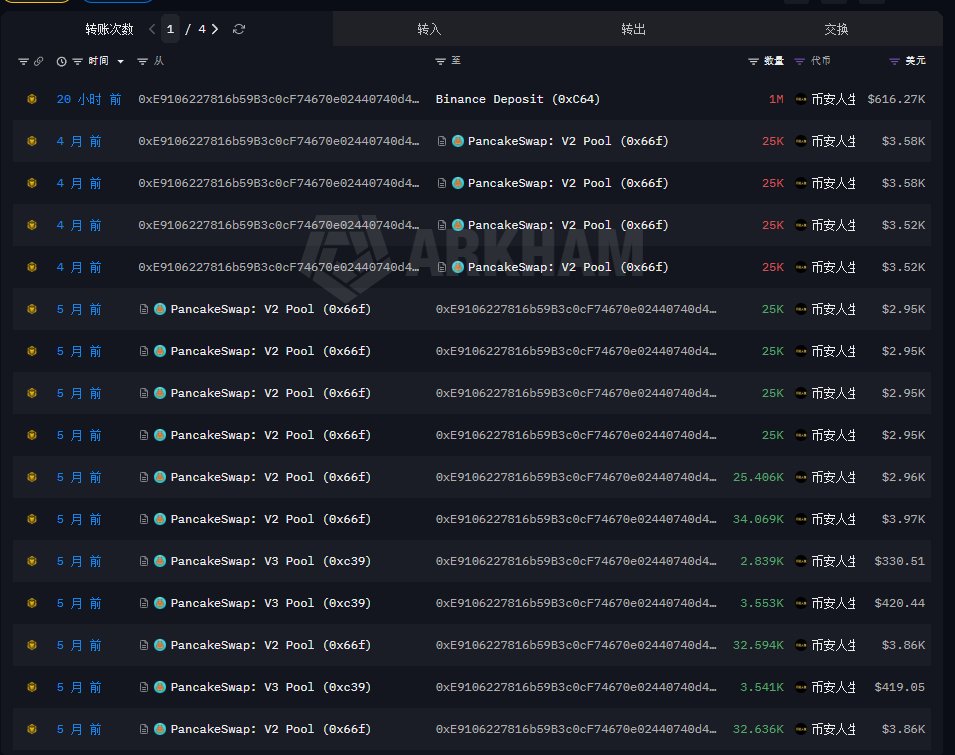This screenshot has height=755, width=955.
Task: Click the $2.96K USD value
Action: [904, 477]
